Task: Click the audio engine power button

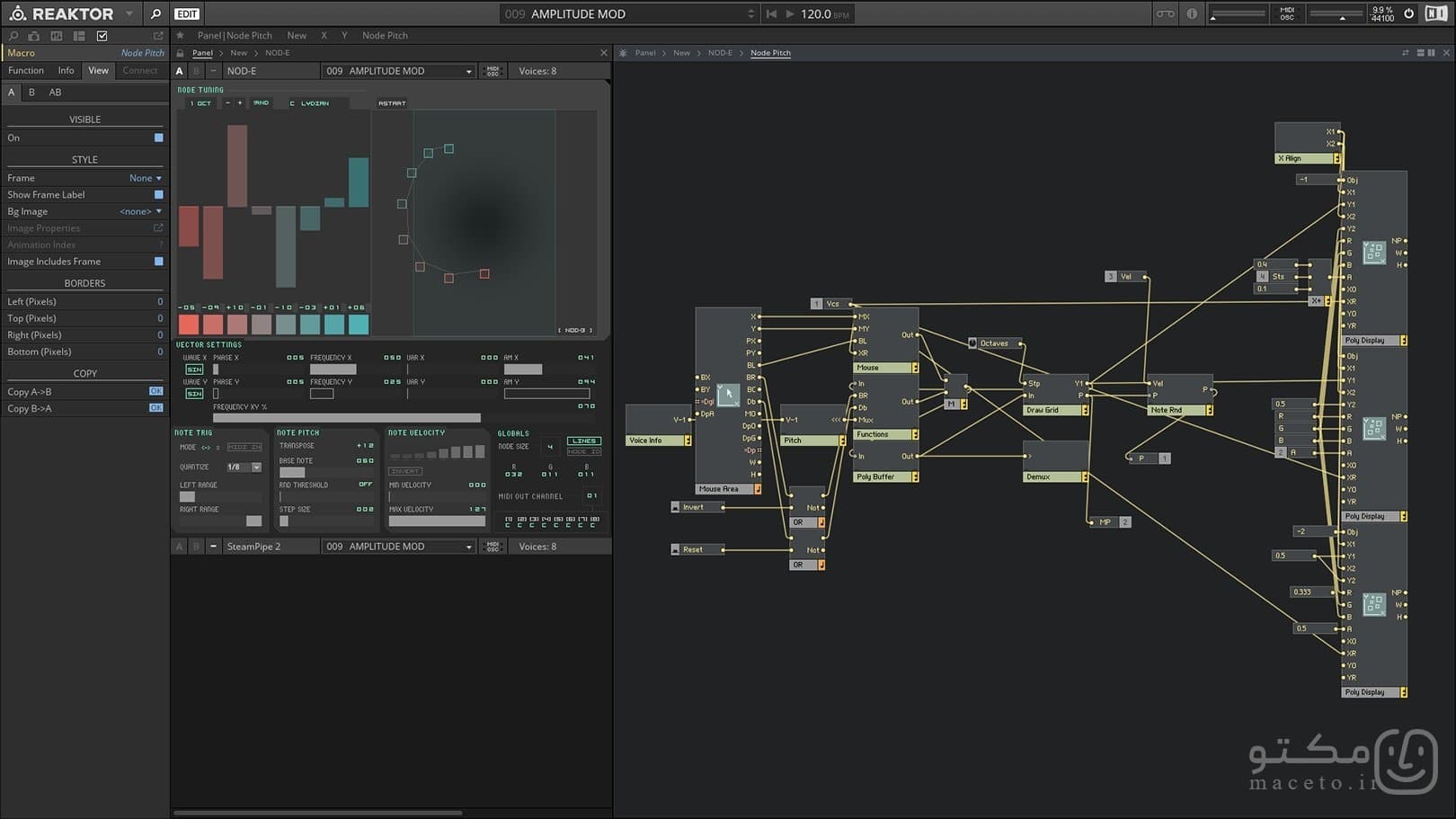Action: [x=1408, y=13]
